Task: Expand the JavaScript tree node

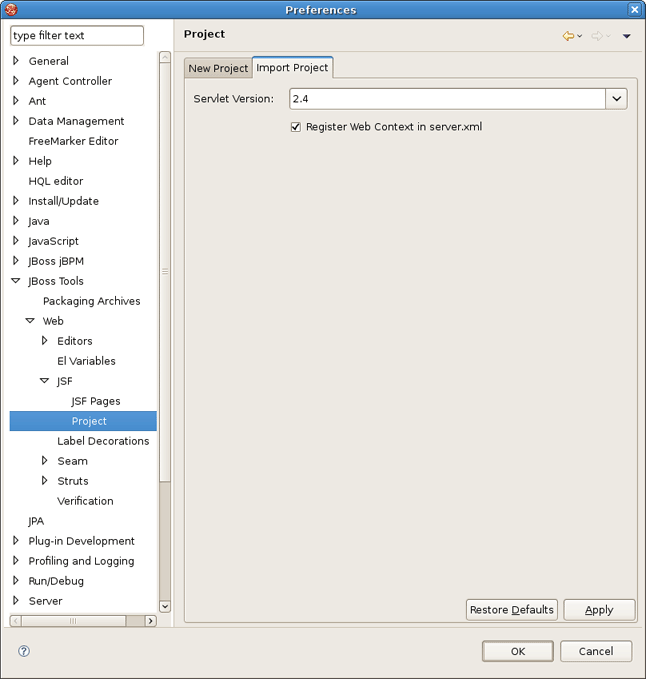Action: (x=16, y=240)
